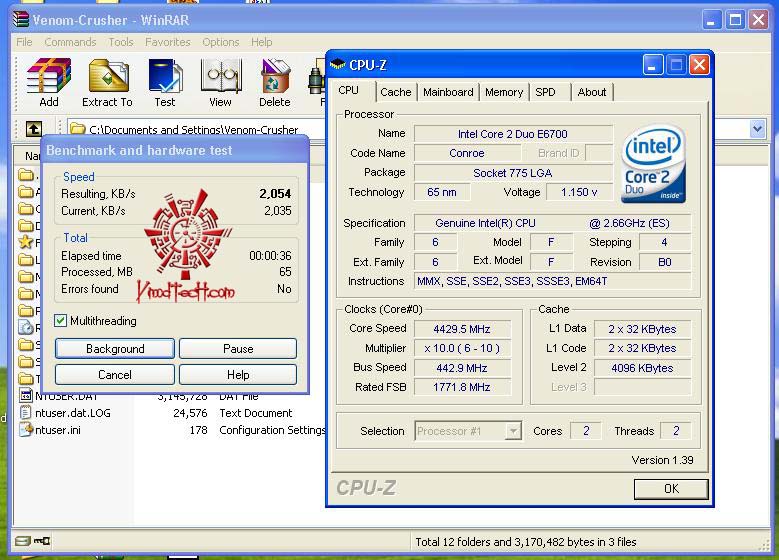
Task: Click the Background button in benchmark dialog
Action: [115, 348]
